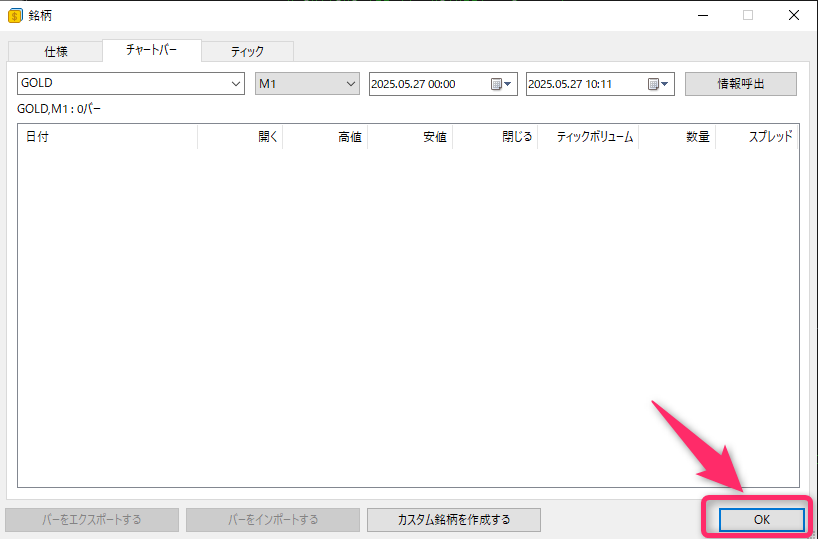
Task: Open the ティック tab
Action: (x=248, y=52)
